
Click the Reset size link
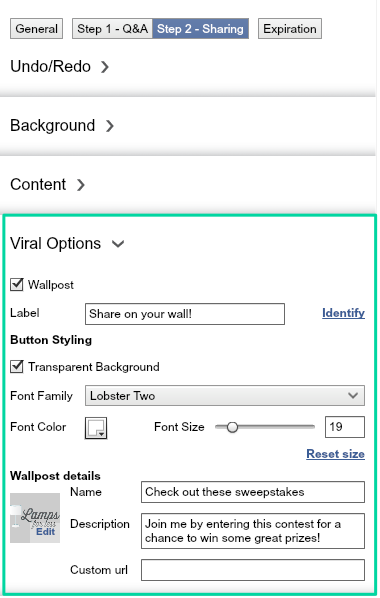[335, 454]
